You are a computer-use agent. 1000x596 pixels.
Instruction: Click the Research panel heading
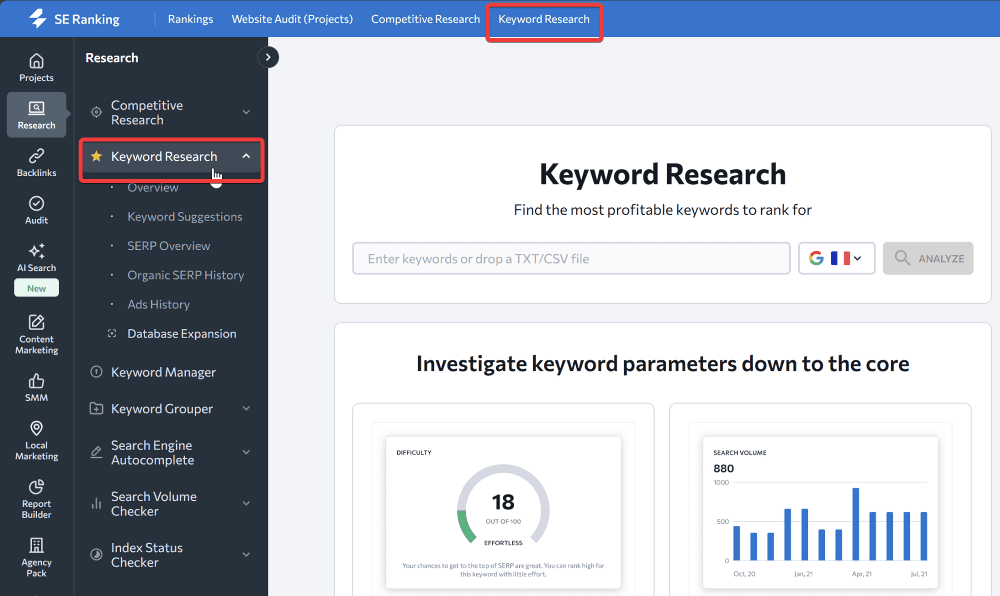click(x=112, y=57)
